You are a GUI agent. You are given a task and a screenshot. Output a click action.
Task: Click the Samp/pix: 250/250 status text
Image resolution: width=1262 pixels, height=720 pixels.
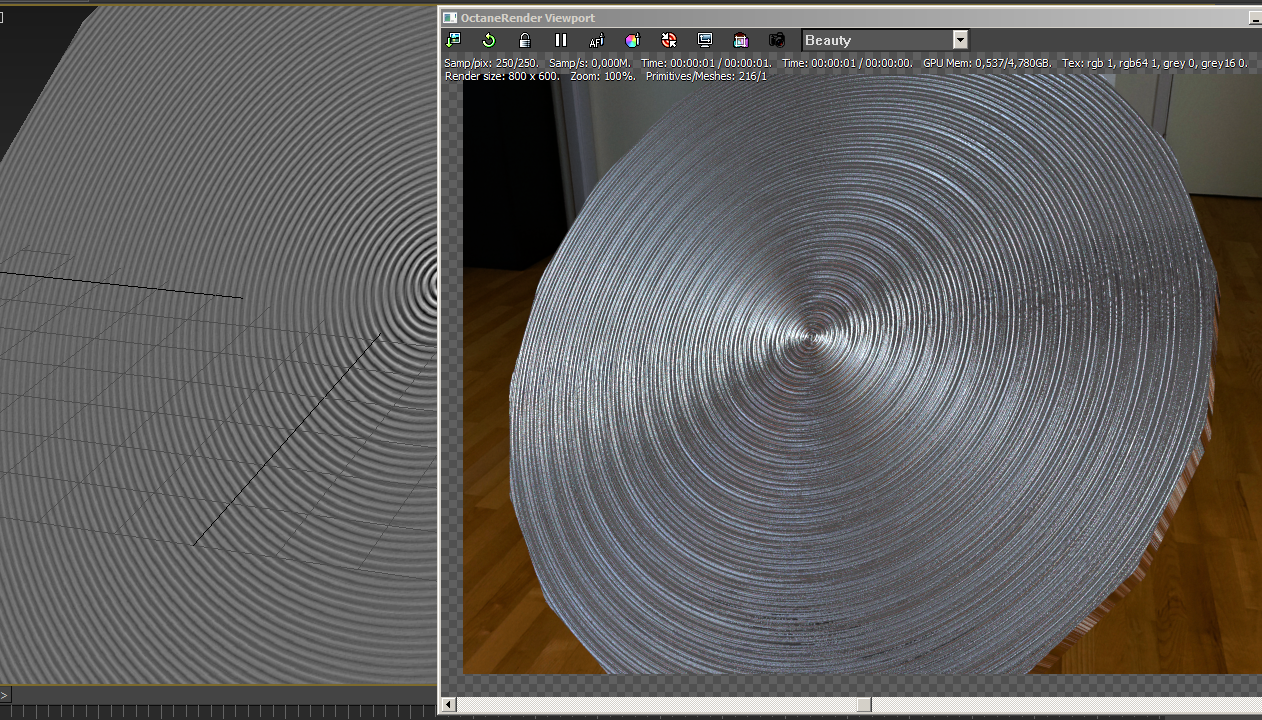tap(491, 63)
